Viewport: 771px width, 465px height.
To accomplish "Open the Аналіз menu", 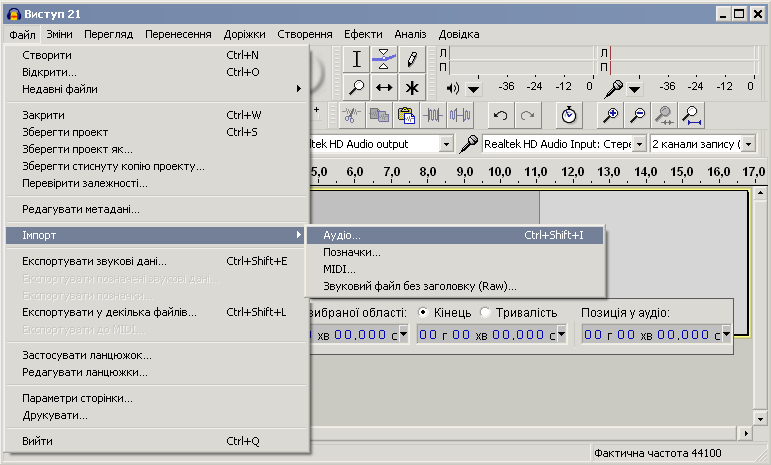I will [x=410, y=34].
